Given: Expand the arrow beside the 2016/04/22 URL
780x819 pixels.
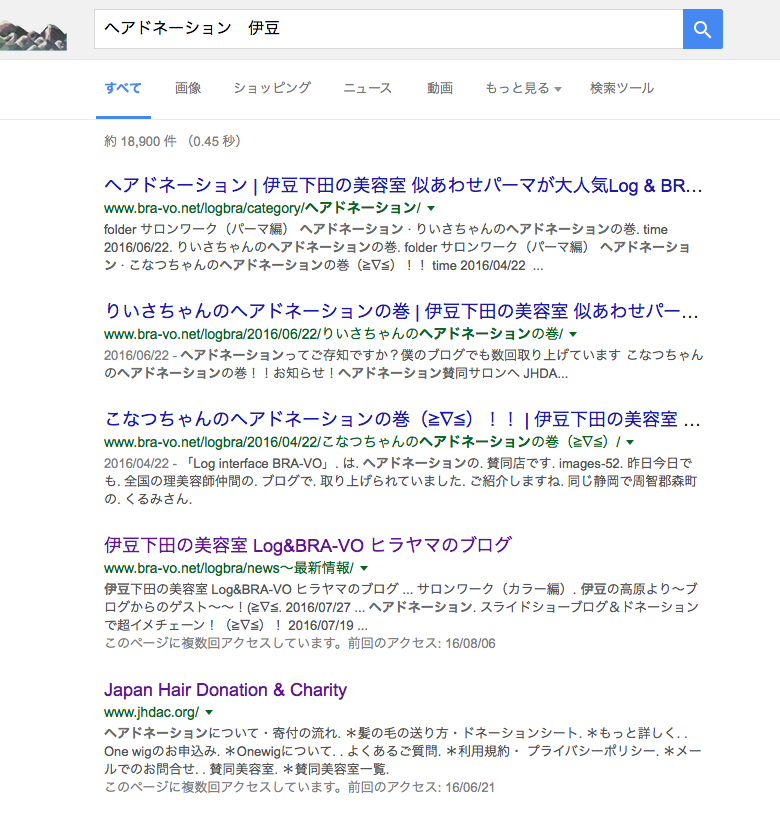Looking at the screenshot, I should pyautogui.click(x=630, y=442).
